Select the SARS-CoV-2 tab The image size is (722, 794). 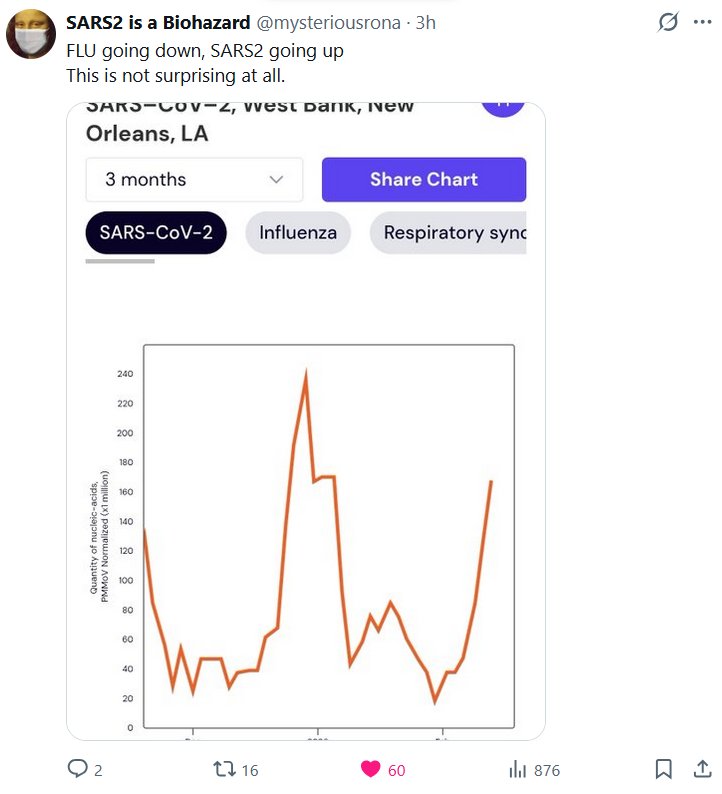coord(156,233)
